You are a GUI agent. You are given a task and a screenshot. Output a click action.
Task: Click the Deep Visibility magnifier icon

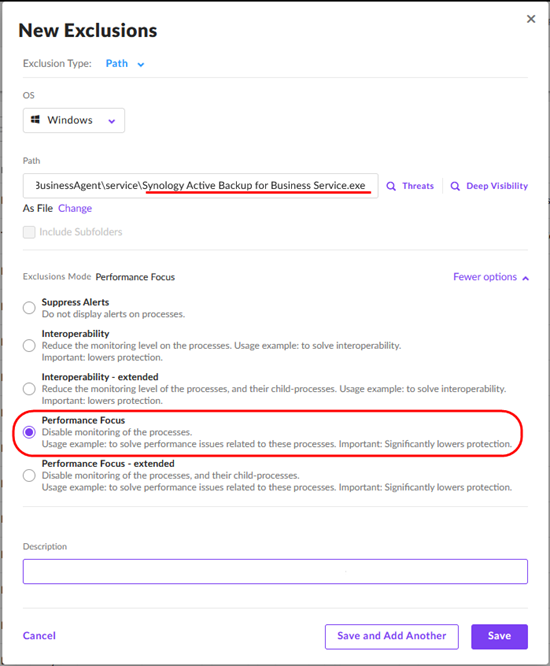455,186
